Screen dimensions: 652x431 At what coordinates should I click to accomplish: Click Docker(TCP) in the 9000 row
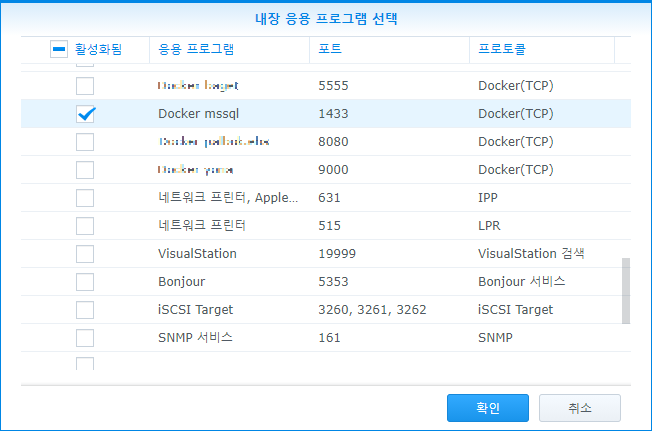click(516, 170)
